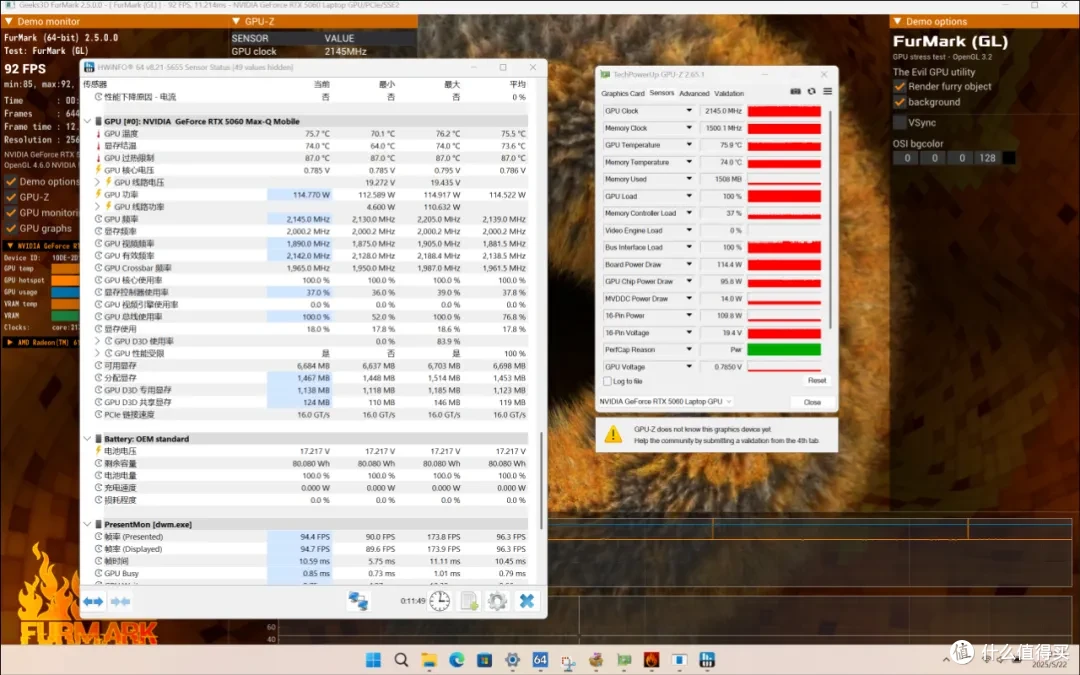Click HWiNFO clock reset timer icon
Image resolution: width=1080 pixels, height=675 pixels.
tap(439, 601)
